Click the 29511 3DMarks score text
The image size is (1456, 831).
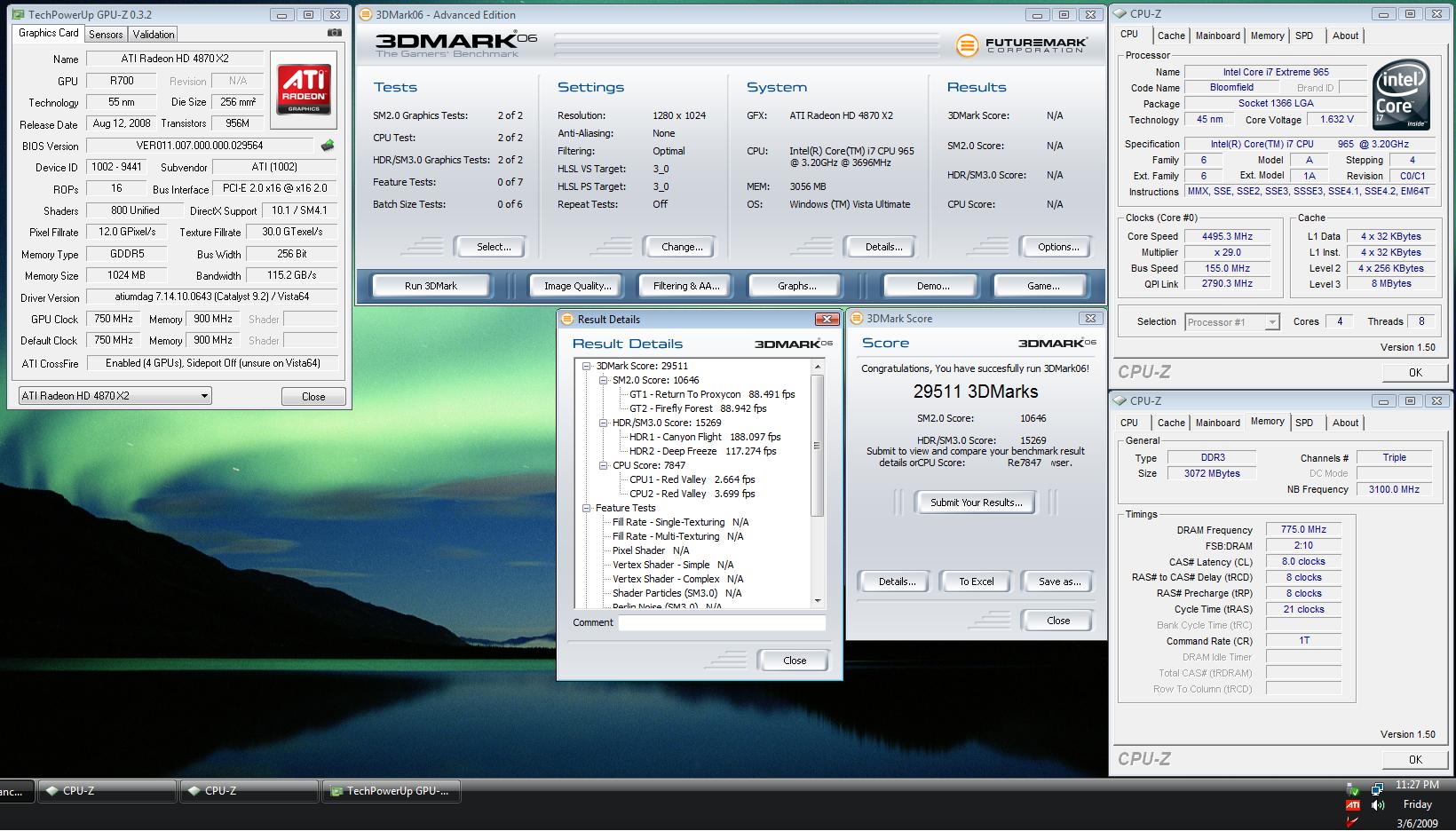(975, 392)
